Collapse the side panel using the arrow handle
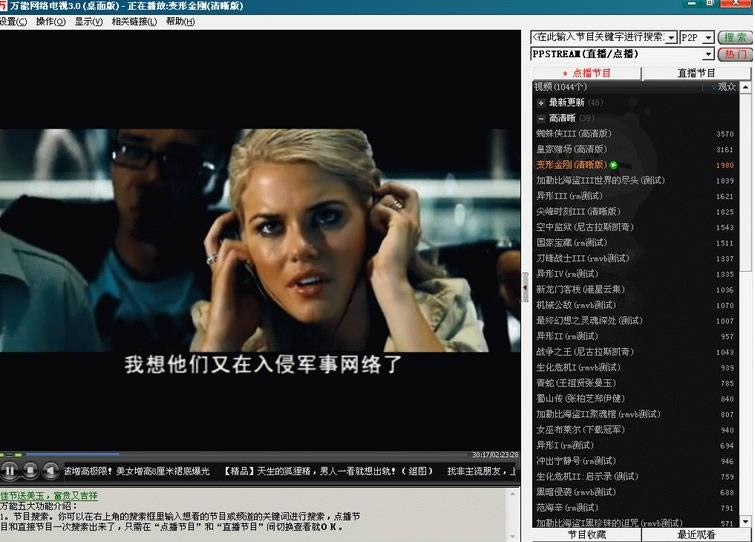Viewport: 755px width, 542px height. coord(525,287)
